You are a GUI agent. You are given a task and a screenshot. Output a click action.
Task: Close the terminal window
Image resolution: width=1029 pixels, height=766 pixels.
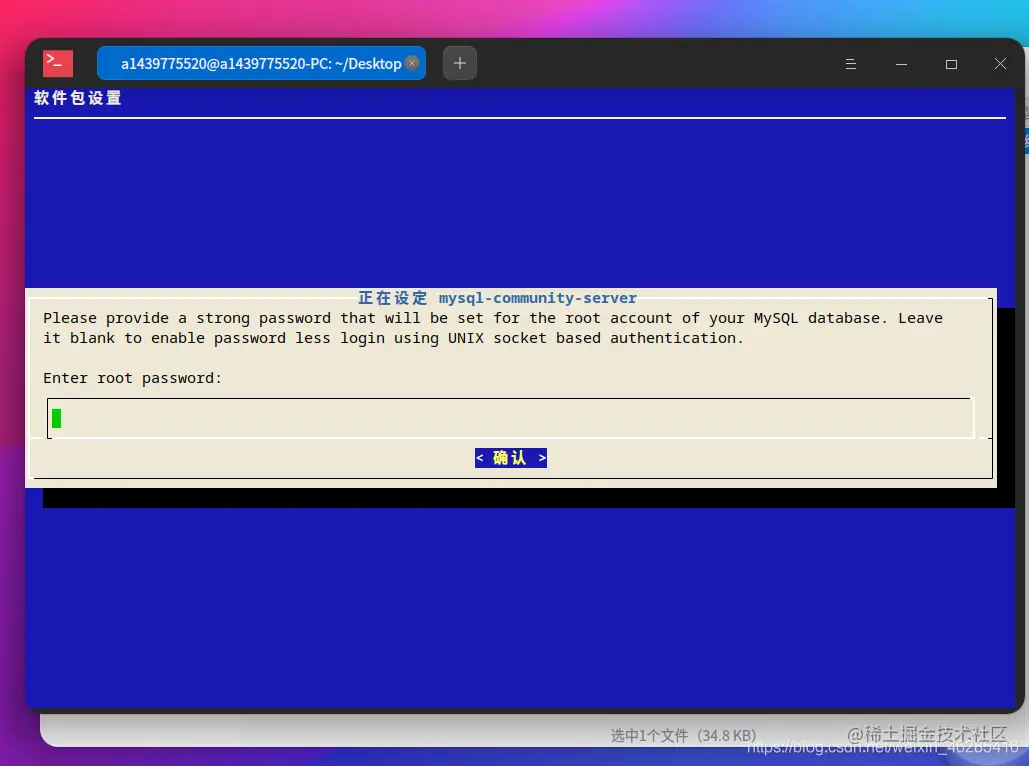tap(1000, 64)
